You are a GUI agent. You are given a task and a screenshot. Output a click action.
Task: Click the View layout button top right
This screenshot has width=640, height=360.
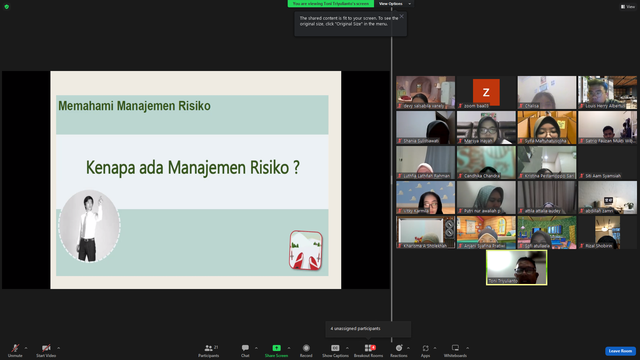tap(628, 7)
